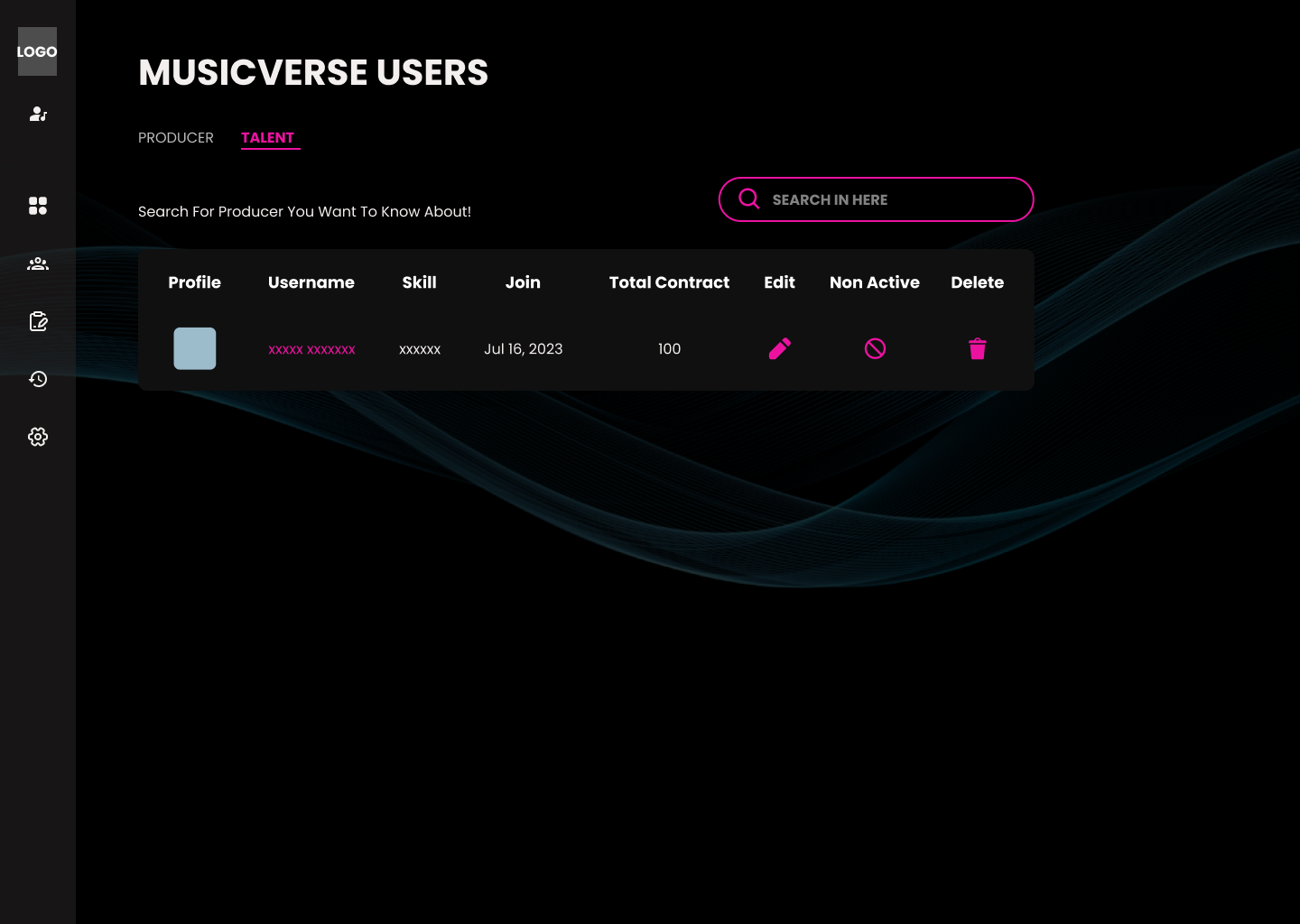The height and width of the screenshot is (924, 1300).
Task: Click the LOGO box in sidebar
Action: [x=37, y=51]
